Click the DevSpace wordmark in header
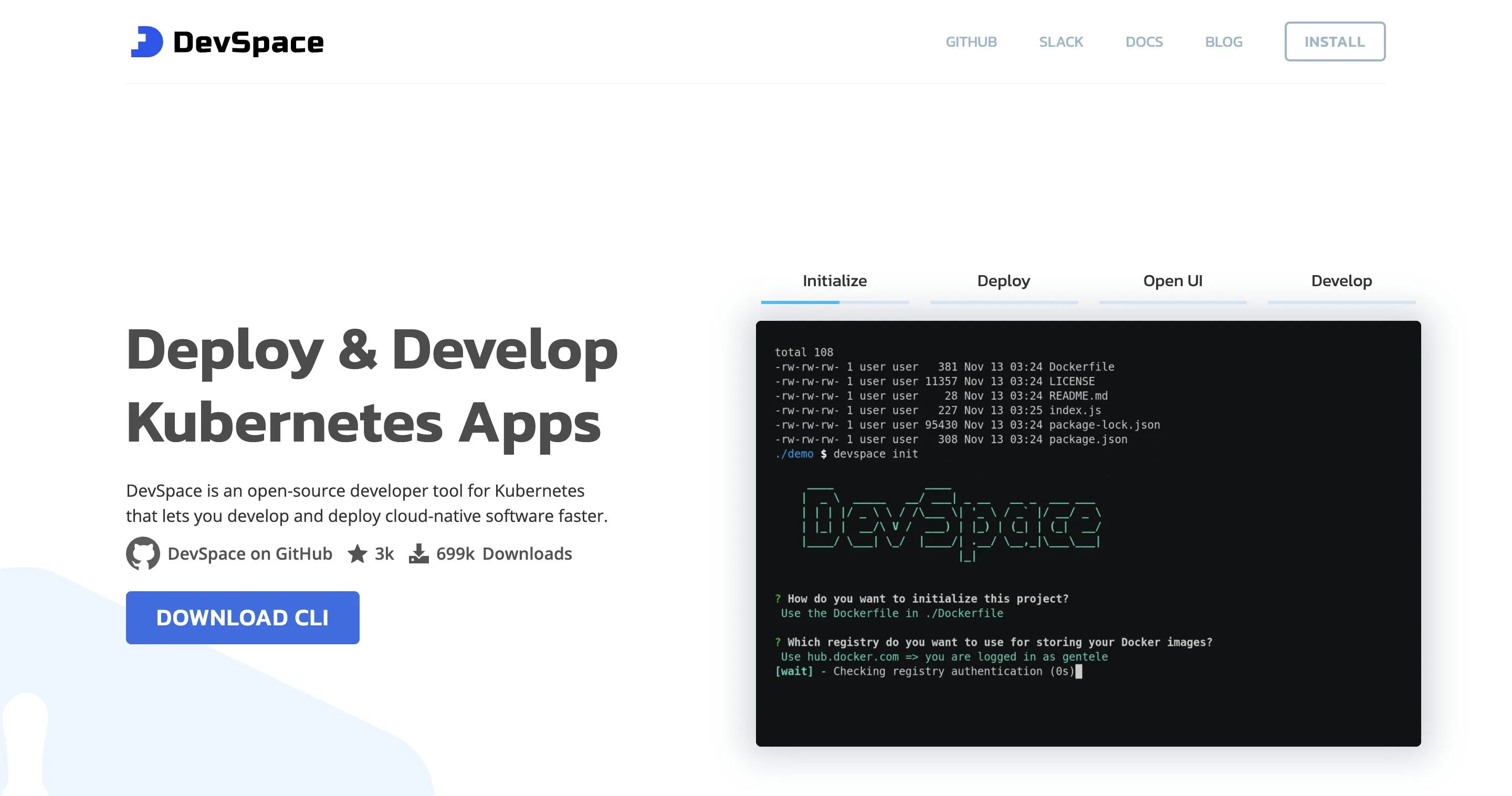Image resolution: width=1512 pixels, height=796 pixels. 248,42
